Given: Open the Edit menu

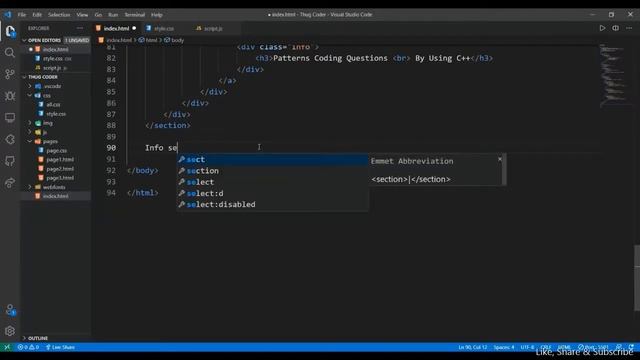Looking at the screenshot, I should [37, 15].
